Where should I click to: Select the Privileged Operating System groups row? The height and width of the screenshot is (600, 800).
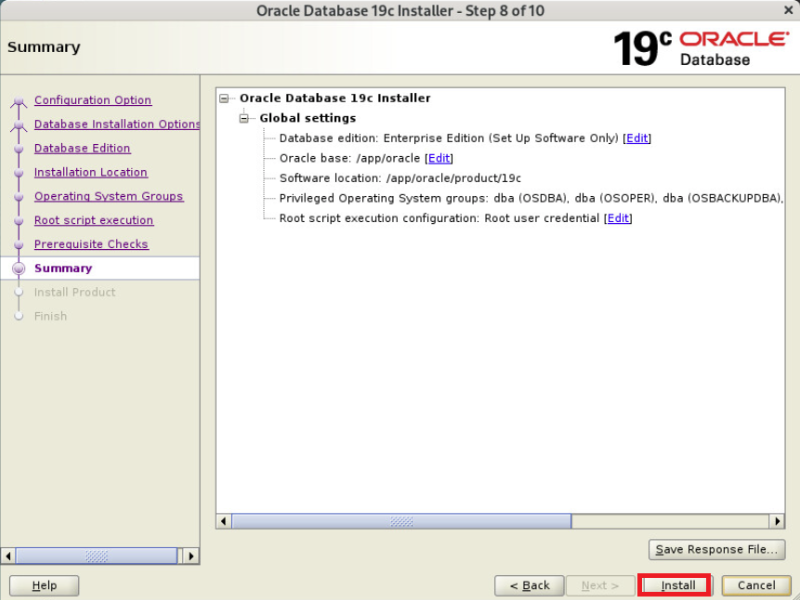pyautogui.click(x=531, y=198)
